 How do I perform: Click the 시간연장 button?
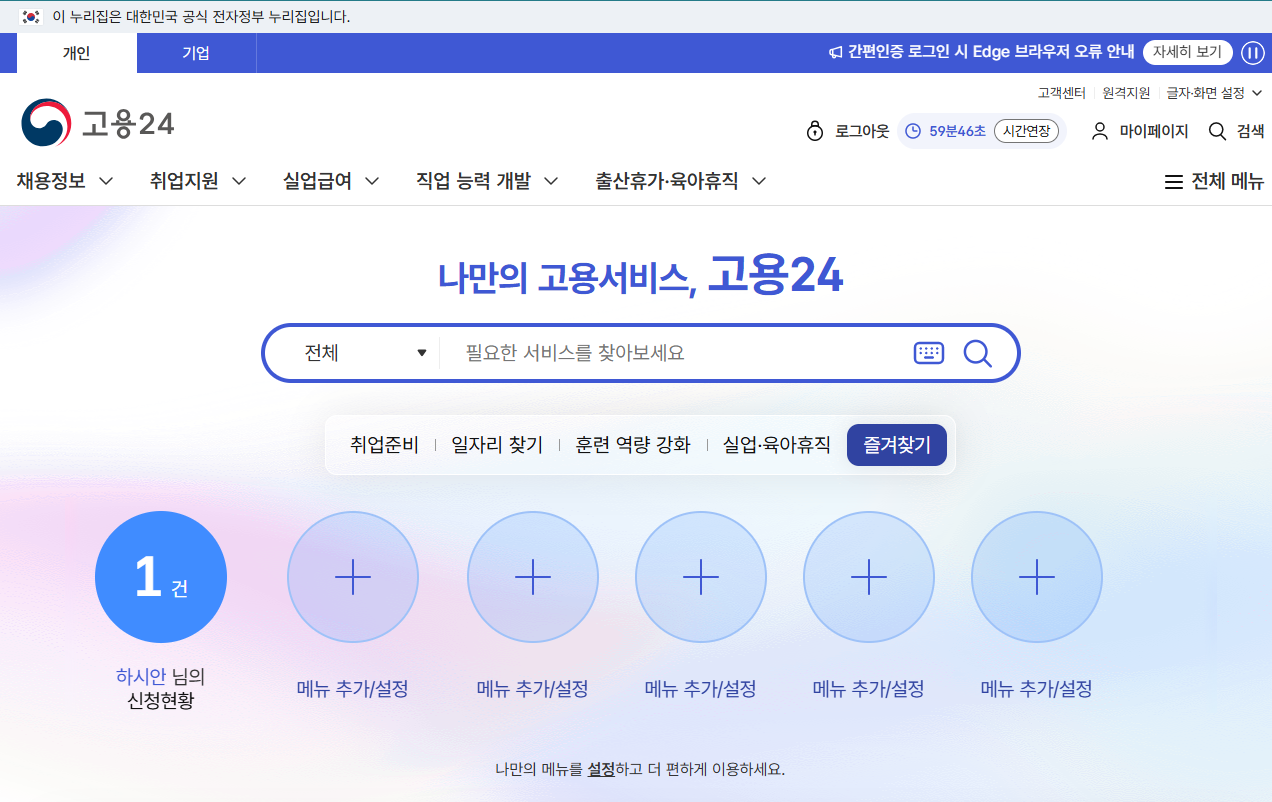click(1026, 131)
